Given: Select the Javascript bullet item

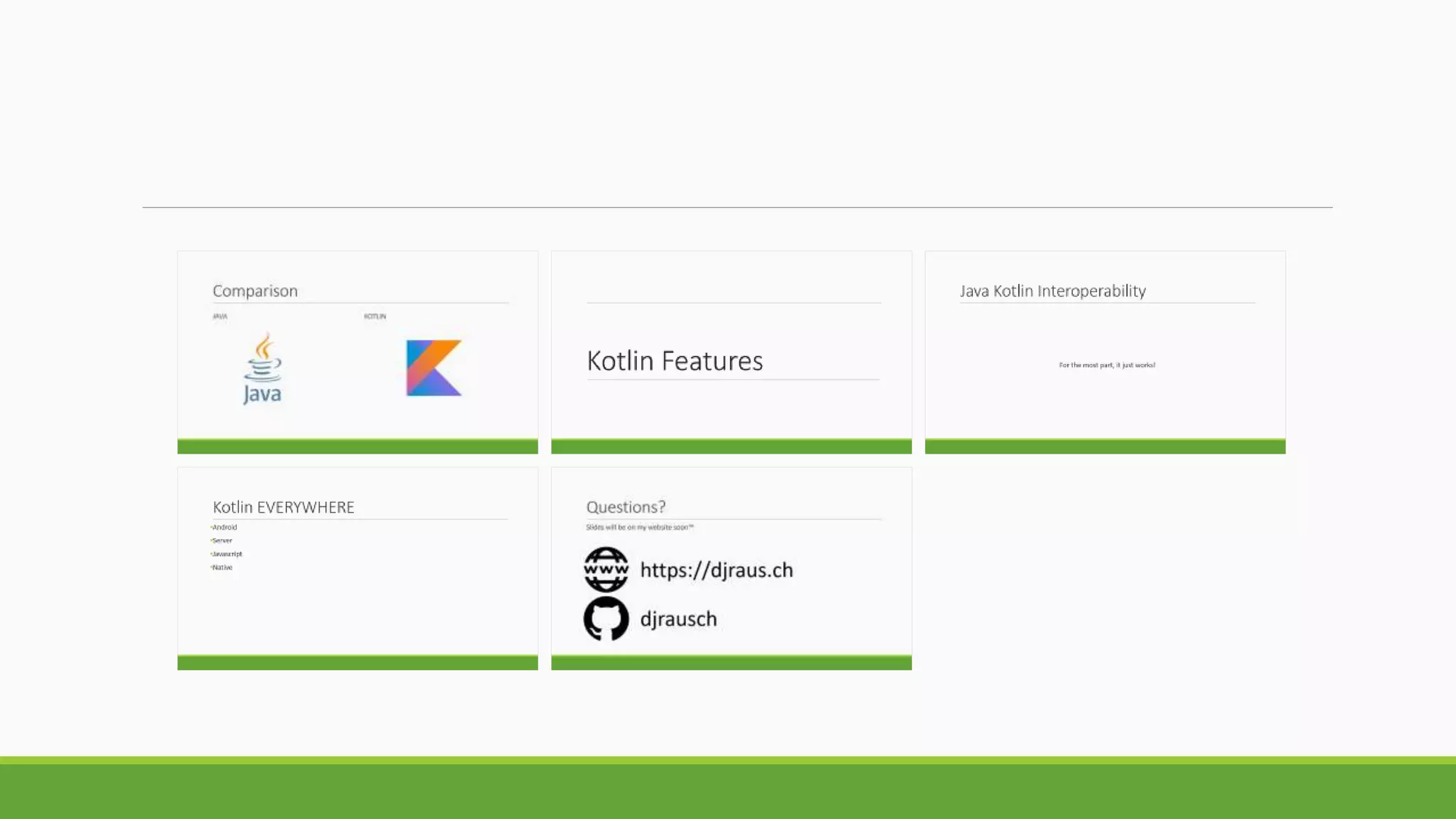Looking at the screenshot, I should pos(227,554).
